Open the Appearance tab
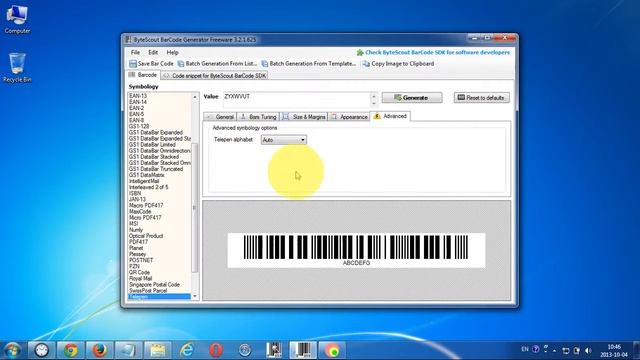Viewport: 640px width, 360px height. coord(349,117)
